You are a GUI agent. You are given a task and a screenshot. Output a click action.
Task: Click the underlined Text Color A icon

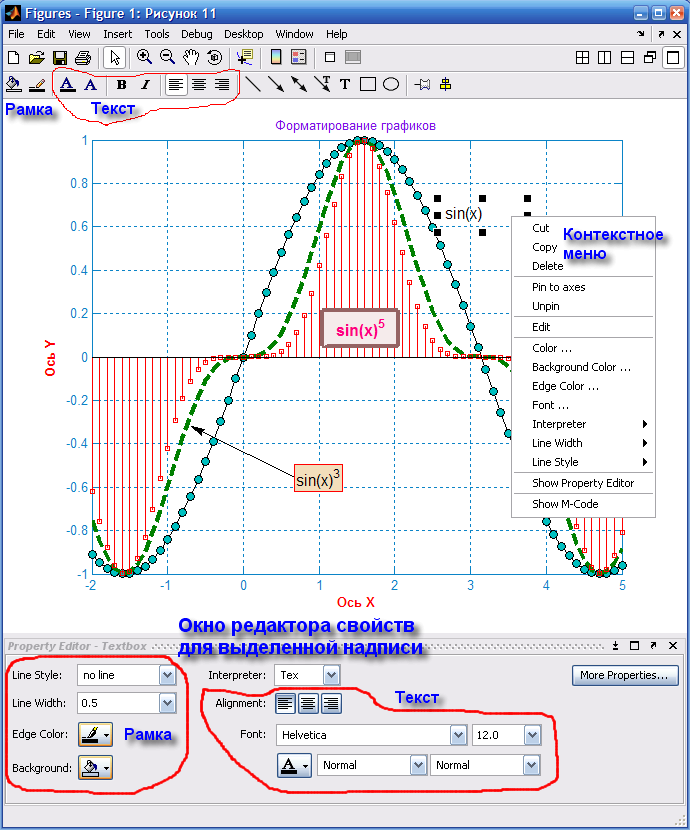(x=67, y=84)
